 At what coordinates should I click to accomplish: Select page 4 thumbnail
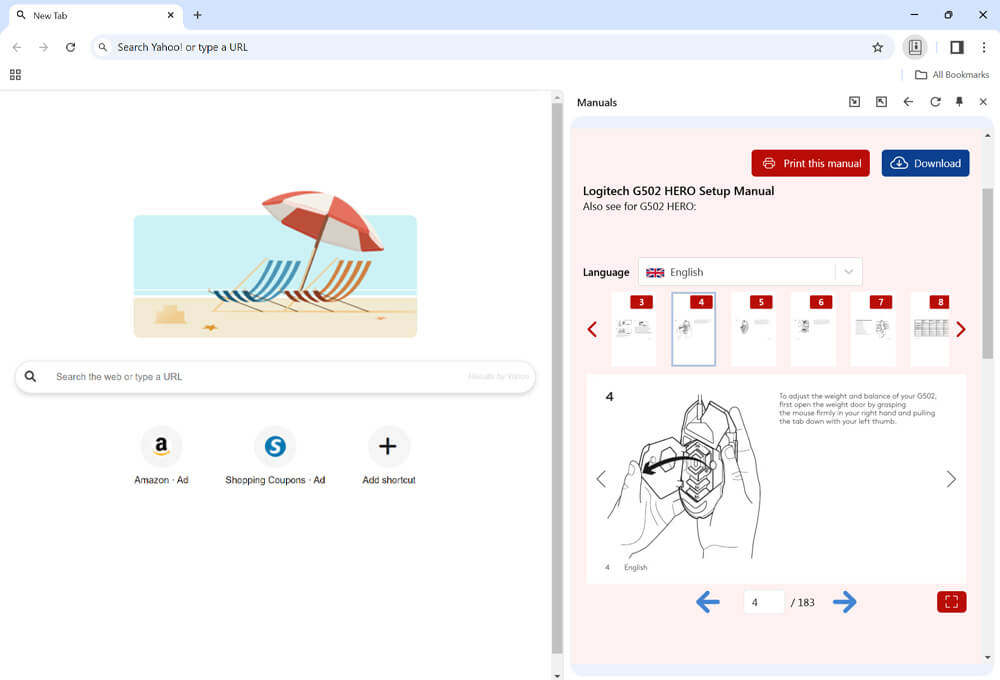pos(693,329)
